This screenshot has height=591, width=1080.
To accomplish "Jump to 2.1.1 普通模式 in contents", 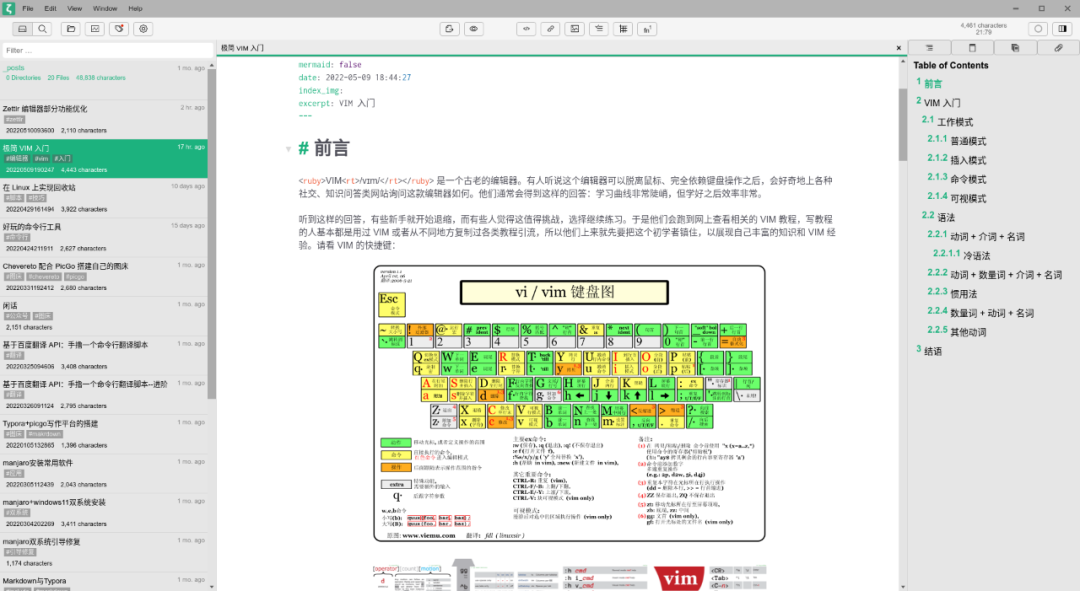I will [x=968, y=141].
